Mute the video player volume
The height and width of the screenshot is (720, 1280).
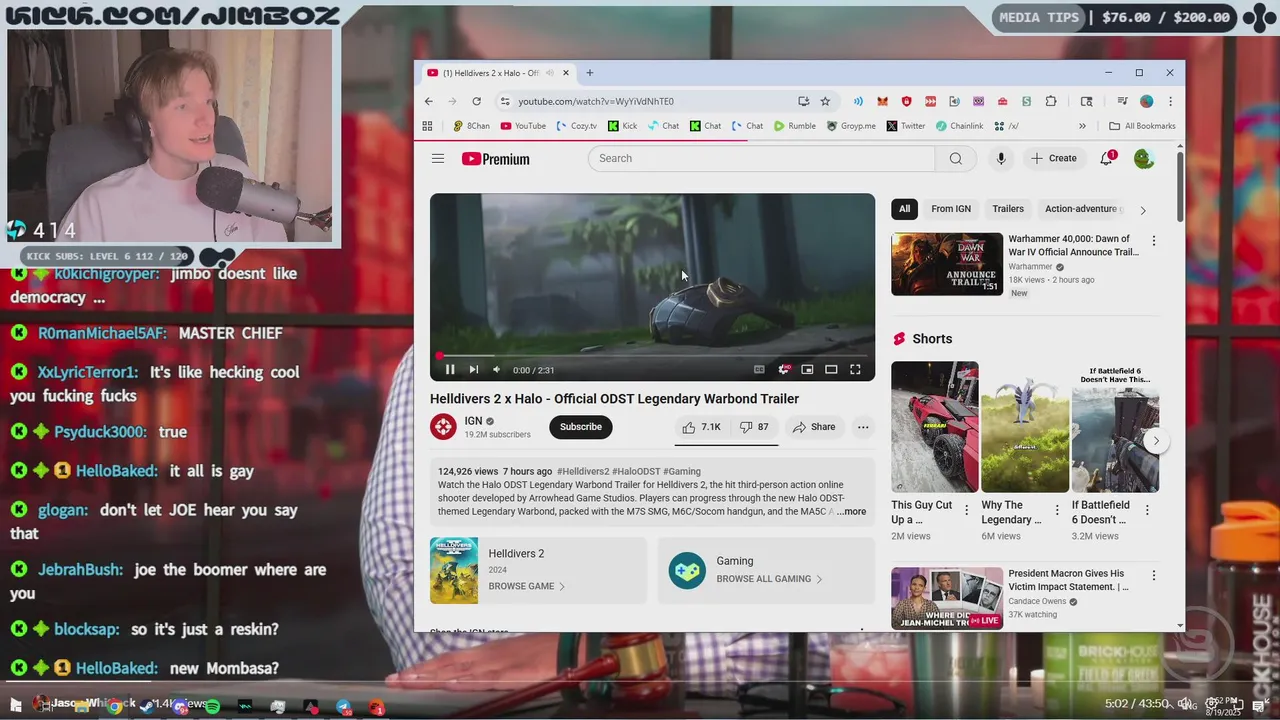[496, 370]
